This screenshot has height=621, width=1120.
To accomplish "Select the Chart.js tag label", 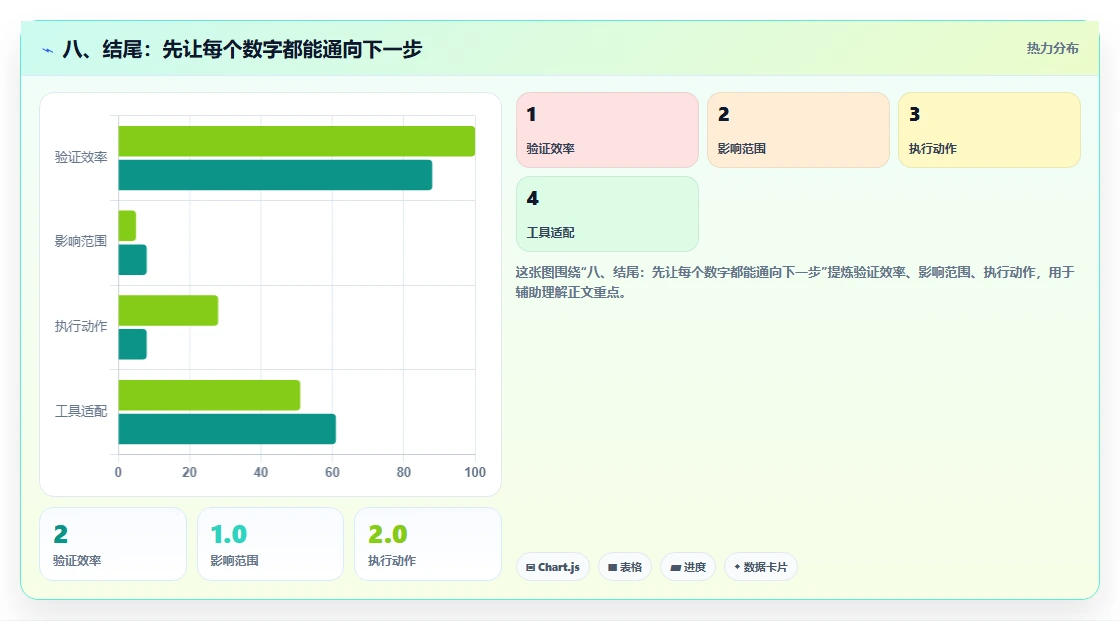I will coord(559,567).
